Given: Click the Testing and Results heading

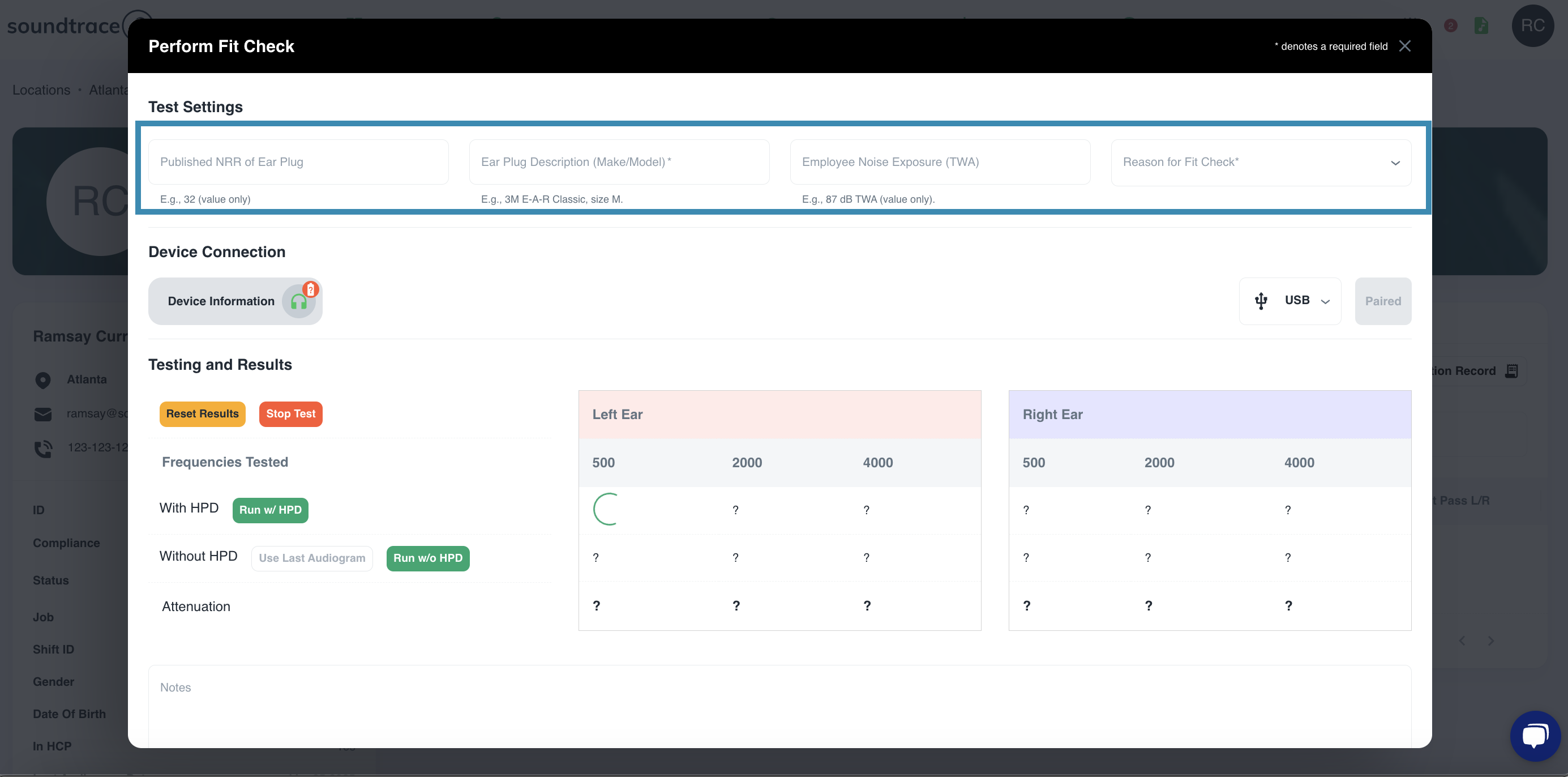Looking at the screenshot, I should tap(220, 365).
